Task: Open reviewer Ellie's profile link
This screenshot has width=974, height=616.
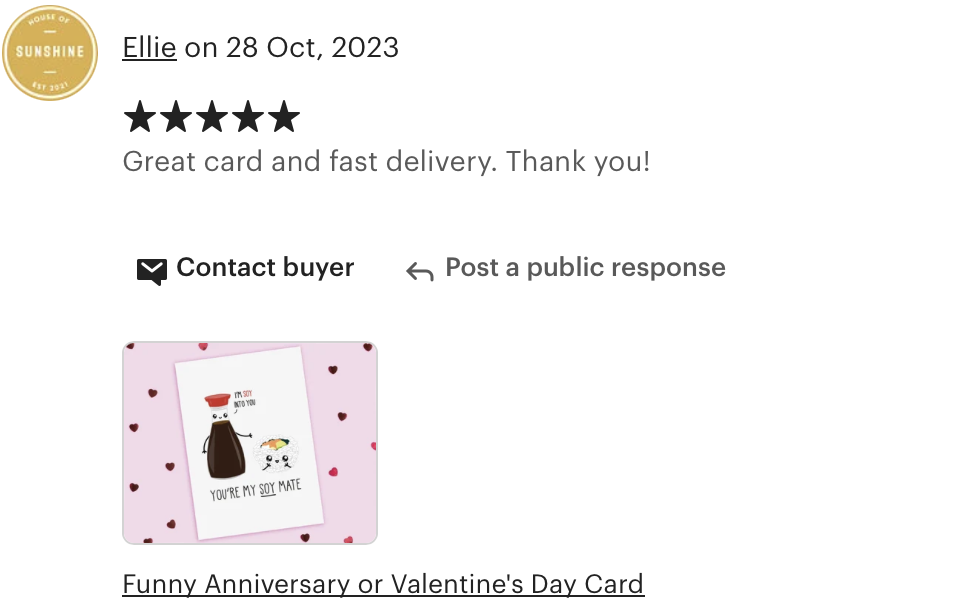Action: pos(149,47)
